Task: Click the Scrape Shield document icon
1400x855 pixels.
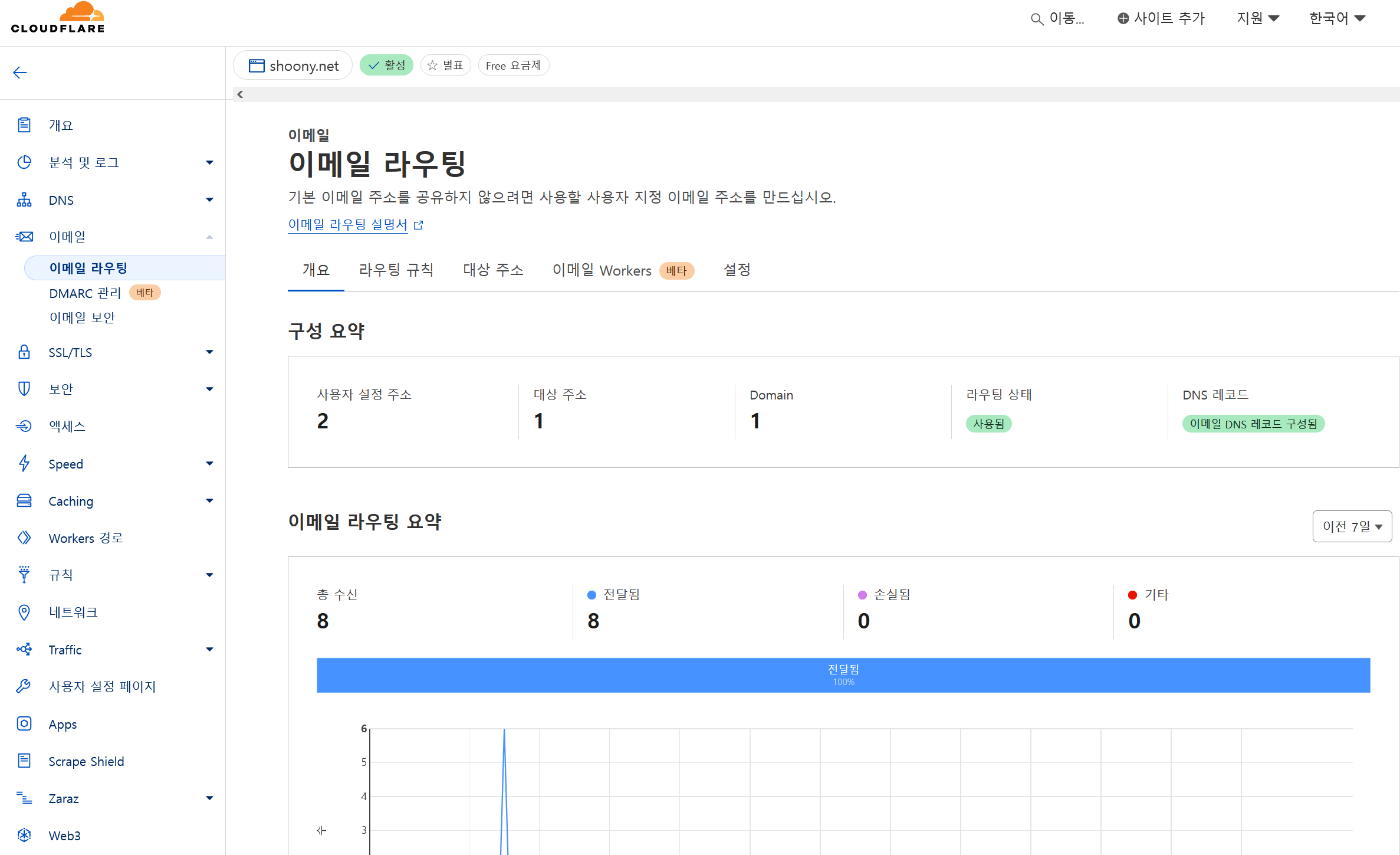Action: (24, 761)
